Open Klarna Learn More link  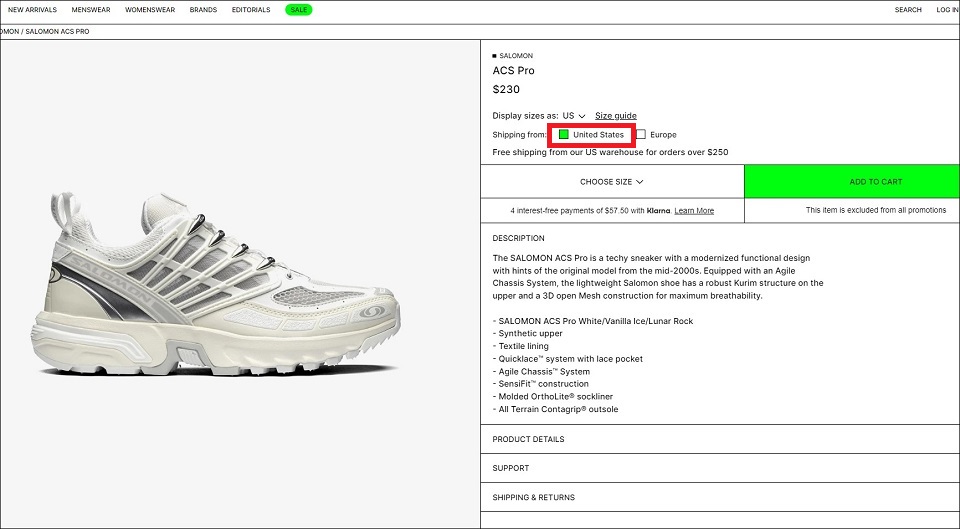pos(694,211)
